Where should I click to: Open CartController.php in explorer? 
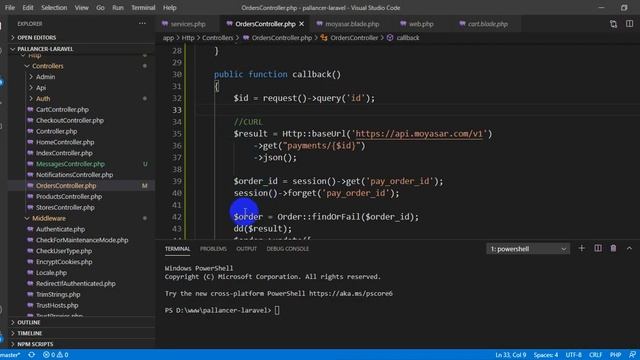tap(62, 109)
